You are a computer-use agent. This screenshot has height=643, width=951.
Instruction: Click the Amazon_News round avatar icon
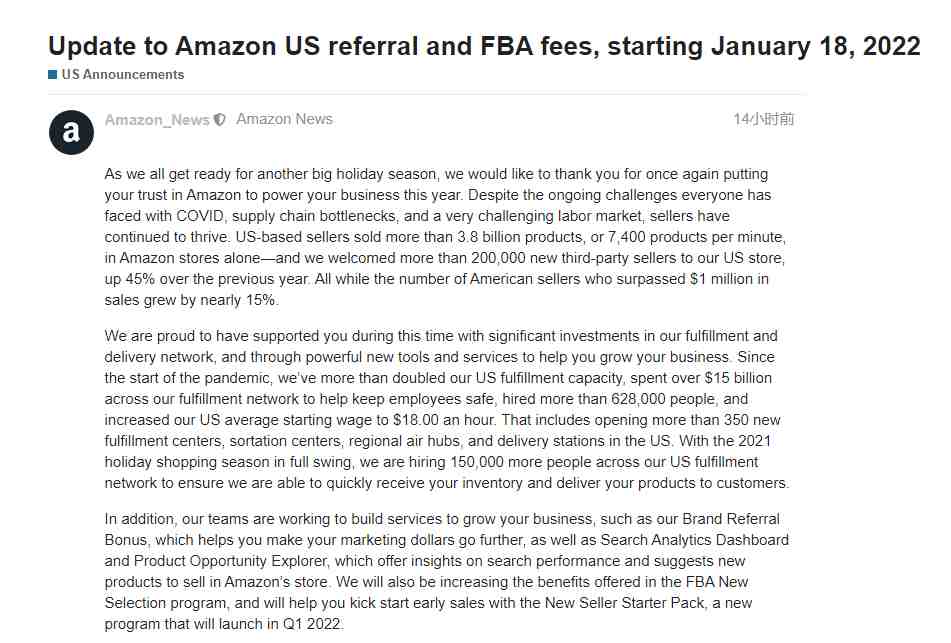[x=71, y=132]
